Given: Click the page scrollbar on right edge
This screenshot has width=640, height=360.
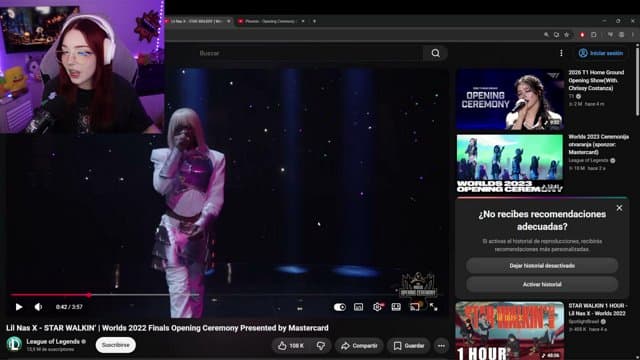Looking at the screenshot, I should [x=638, y=82].
